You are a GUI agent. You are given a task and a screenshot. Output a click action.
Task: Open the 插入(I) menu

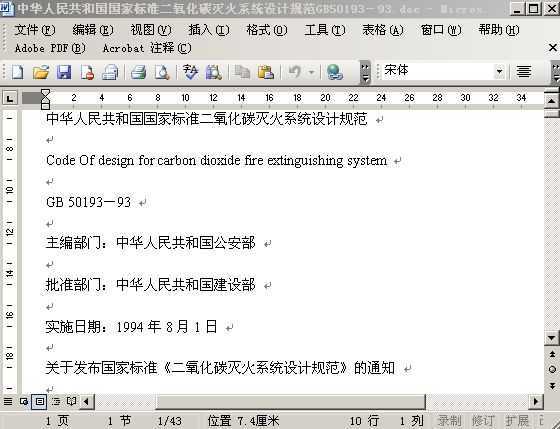209,30
